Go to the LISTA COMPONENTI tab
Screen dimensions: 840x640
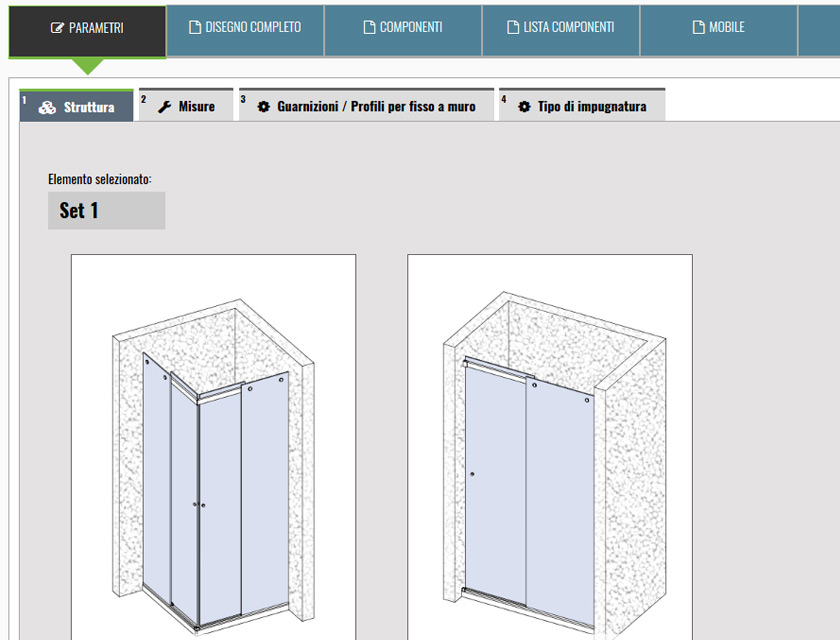point(561,30)
